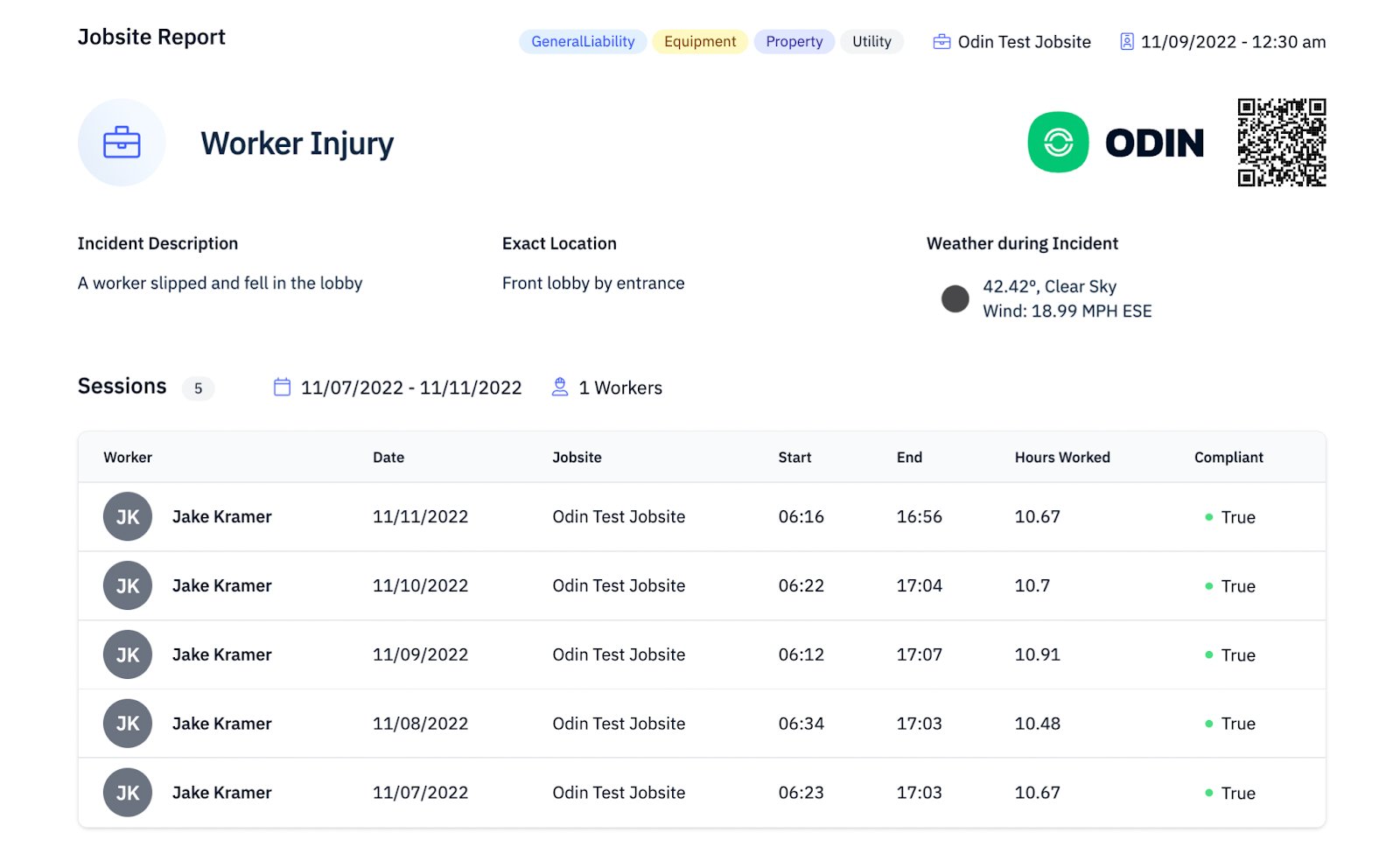Click Jake Kramer name in 11/09/2022 row
The image size is (1400, 854).
[x=221, y=654]
